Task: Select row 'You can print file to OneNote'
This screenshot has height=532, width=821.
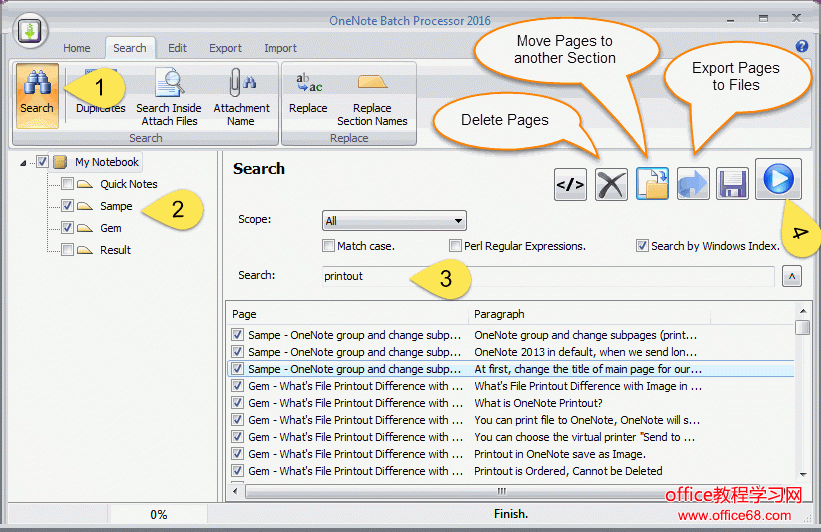Action: tap(511, 420)
